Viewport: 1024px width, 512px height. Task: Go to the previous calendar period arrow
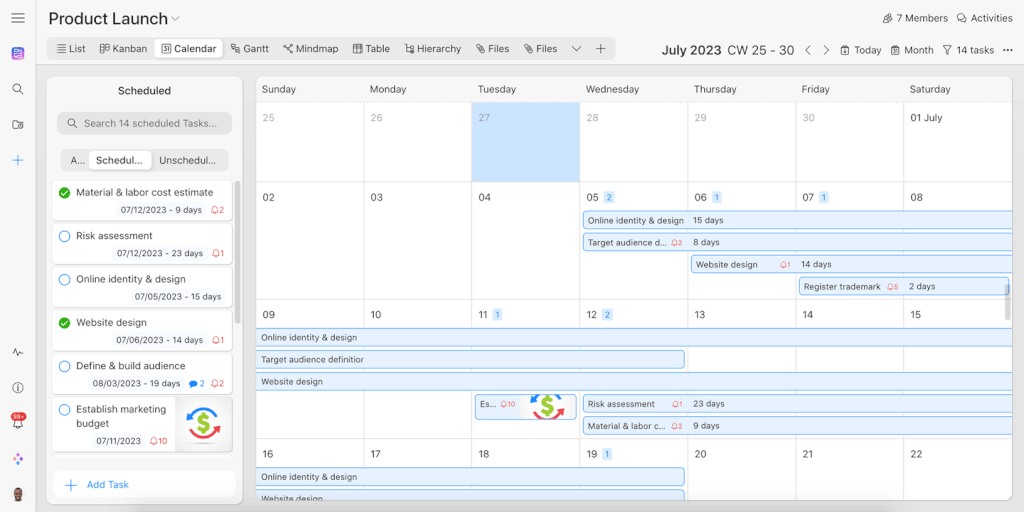coord(809,50)
